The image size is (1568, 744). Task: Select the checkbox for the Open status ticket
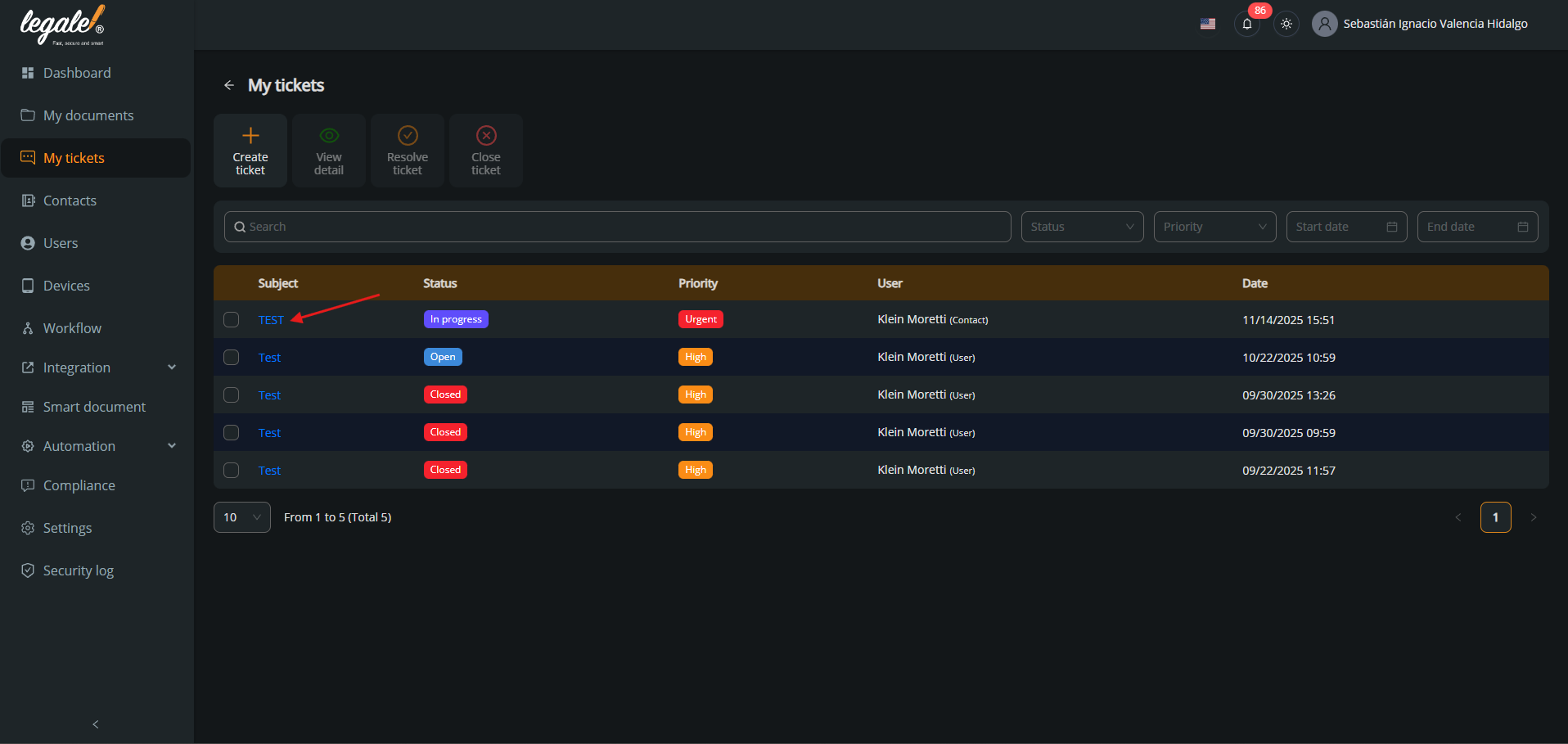click(x=232, y=358)
